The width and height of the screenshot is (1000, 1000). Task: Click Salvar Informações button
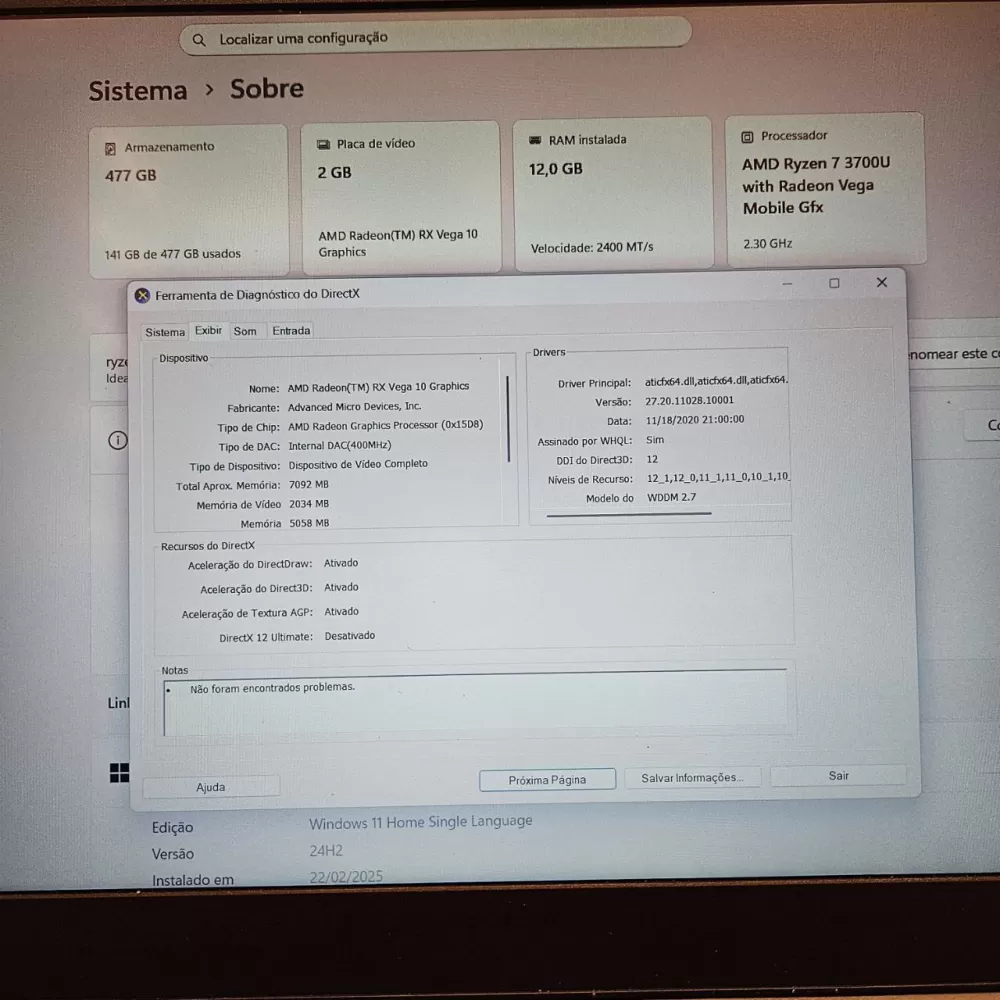click(x=693, y=778)
